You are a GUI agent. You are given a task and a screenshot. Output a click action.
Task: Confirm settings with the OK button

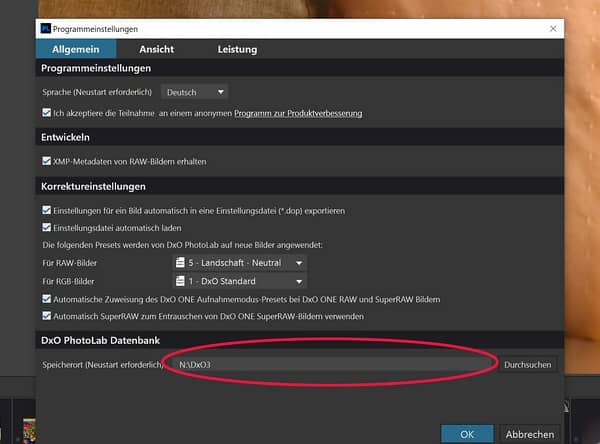[467, 434]
